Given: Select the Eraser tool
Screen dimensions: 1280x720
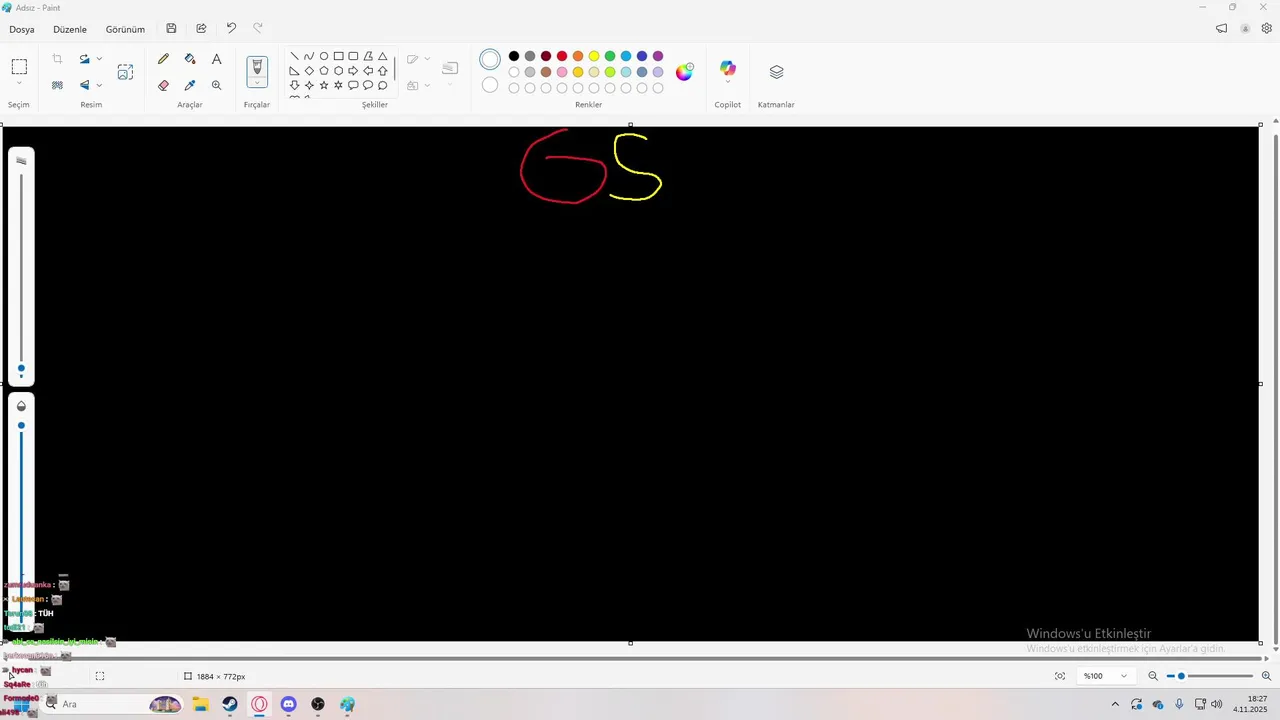Looking at the screenshot, I should pos(163,85).
